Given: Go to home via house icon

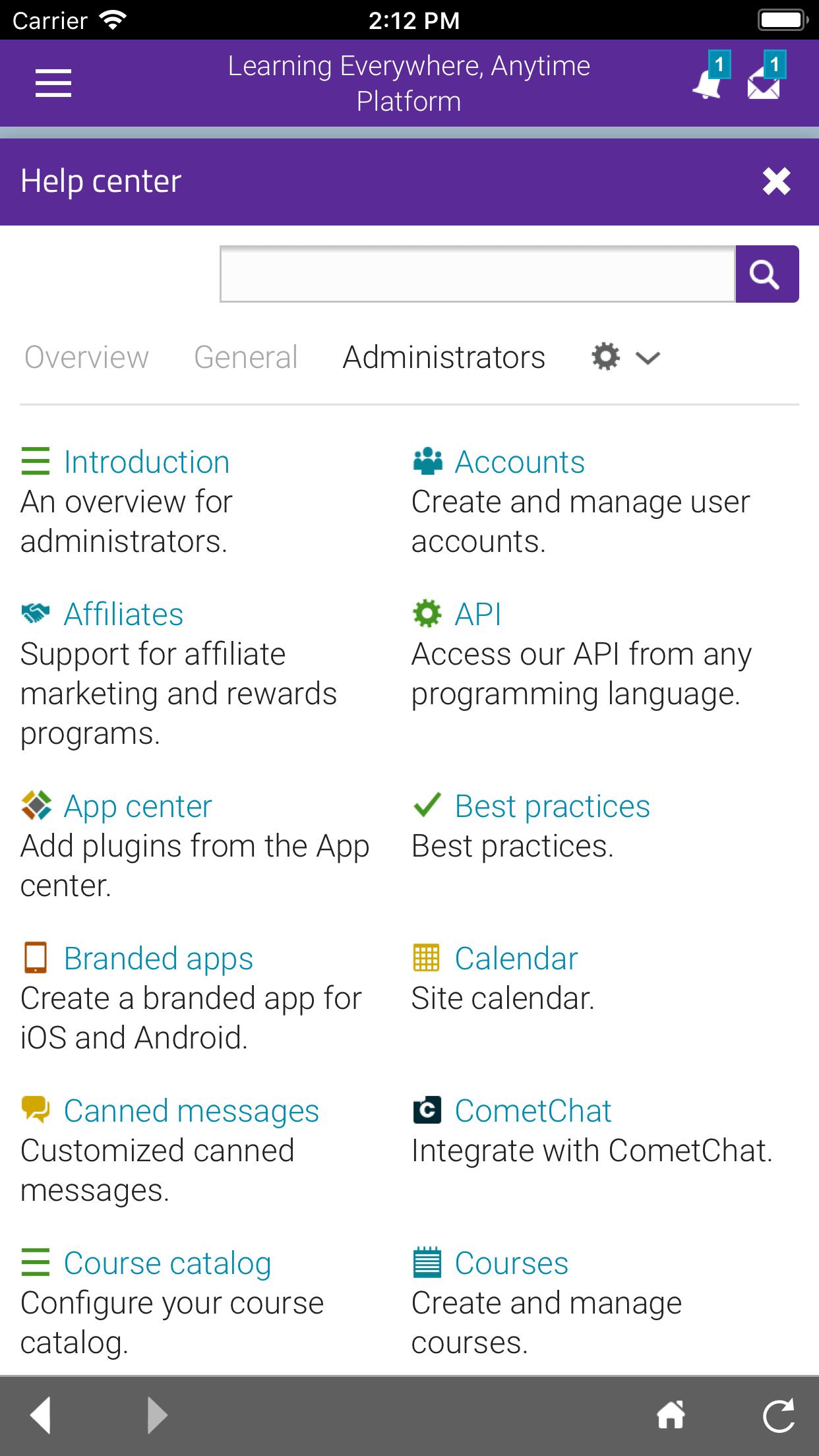Looking at the screenshot, I should pyautogui.click(x=671, y=1414).
